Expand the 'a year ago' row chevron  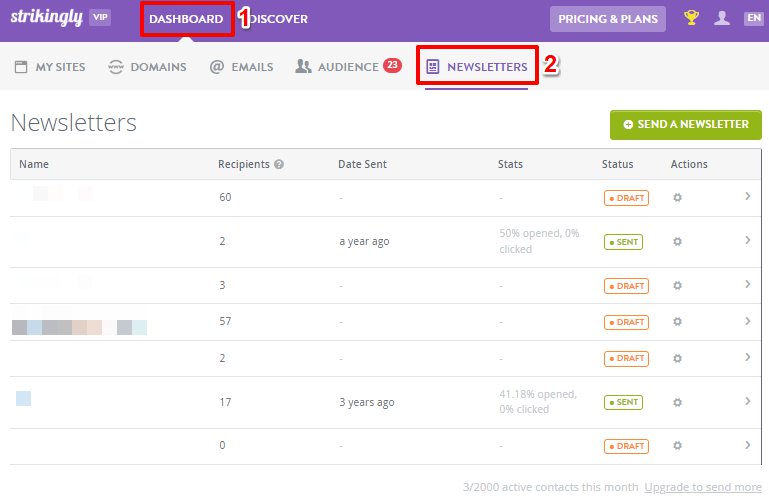pyautogui.click(x=747, y=240)
